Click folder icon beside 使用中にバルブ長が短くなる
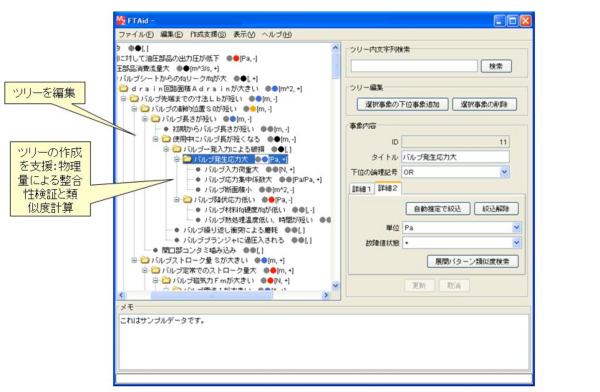600x392 pixels. coord(166,139)
